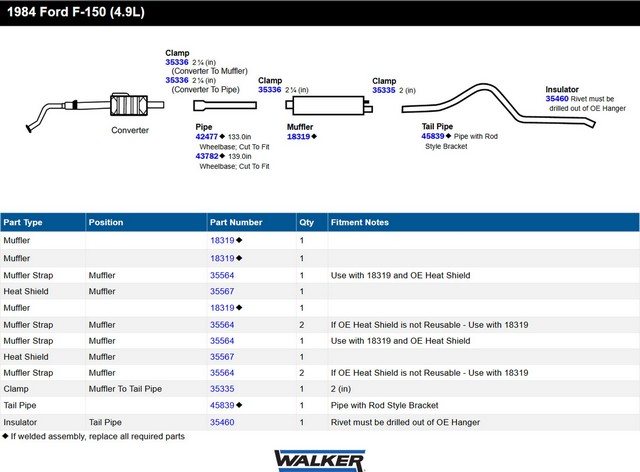Open pipe part 43782 in the diagram
This screenshot has width=640, height=472.
point(208,155)
